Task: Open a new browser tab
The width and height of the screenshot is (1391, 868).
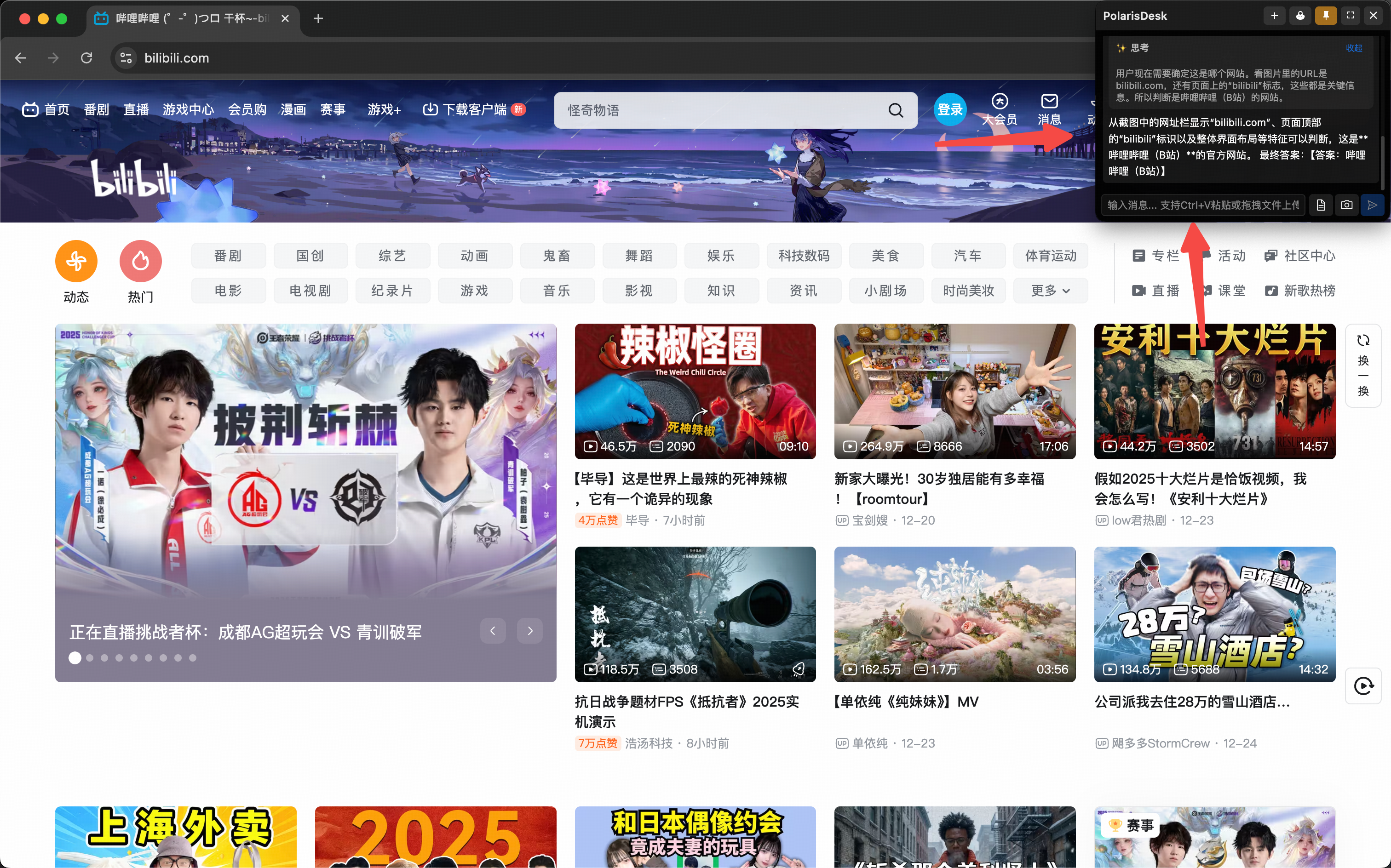Action: click(318, 18)
